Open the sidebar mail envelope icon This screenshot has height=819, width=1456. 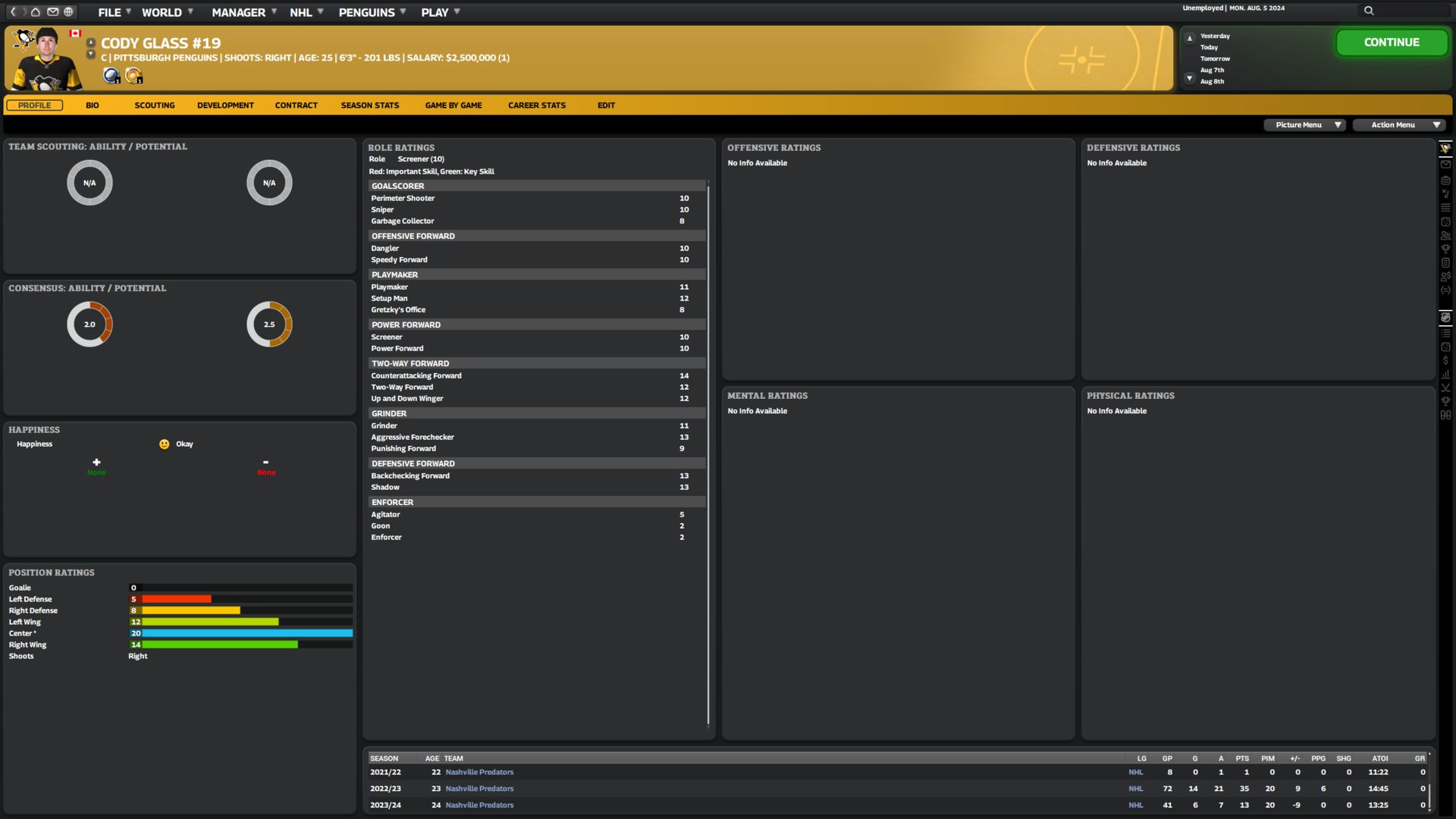point(1445,164)
